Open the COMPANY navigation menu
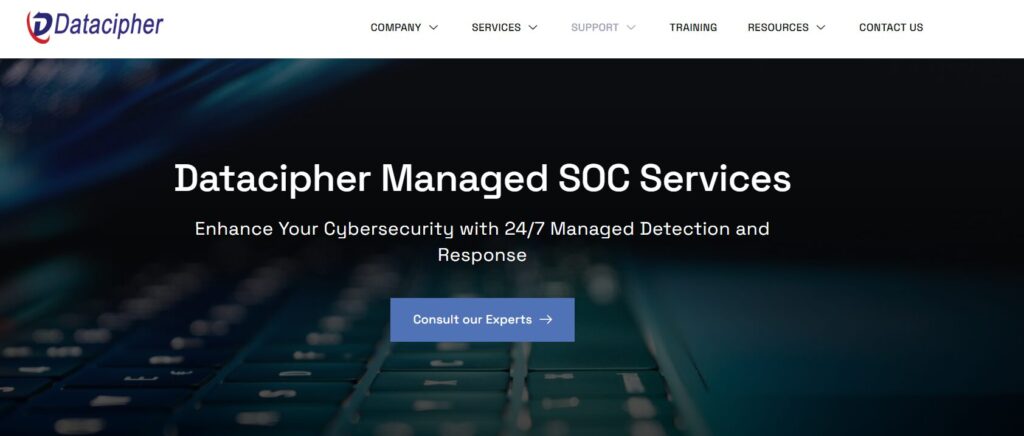This screenshot has height=436, width=1024. point(396,27)
